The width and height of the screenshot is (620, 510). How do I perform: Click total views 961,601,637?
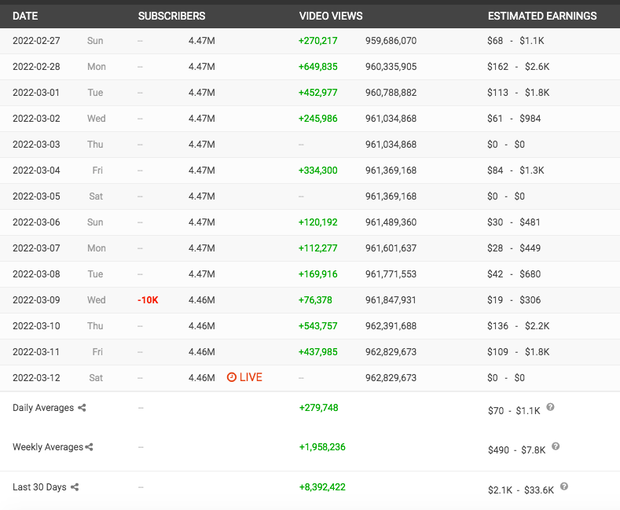pyautogui.click(x=391, y=248)
